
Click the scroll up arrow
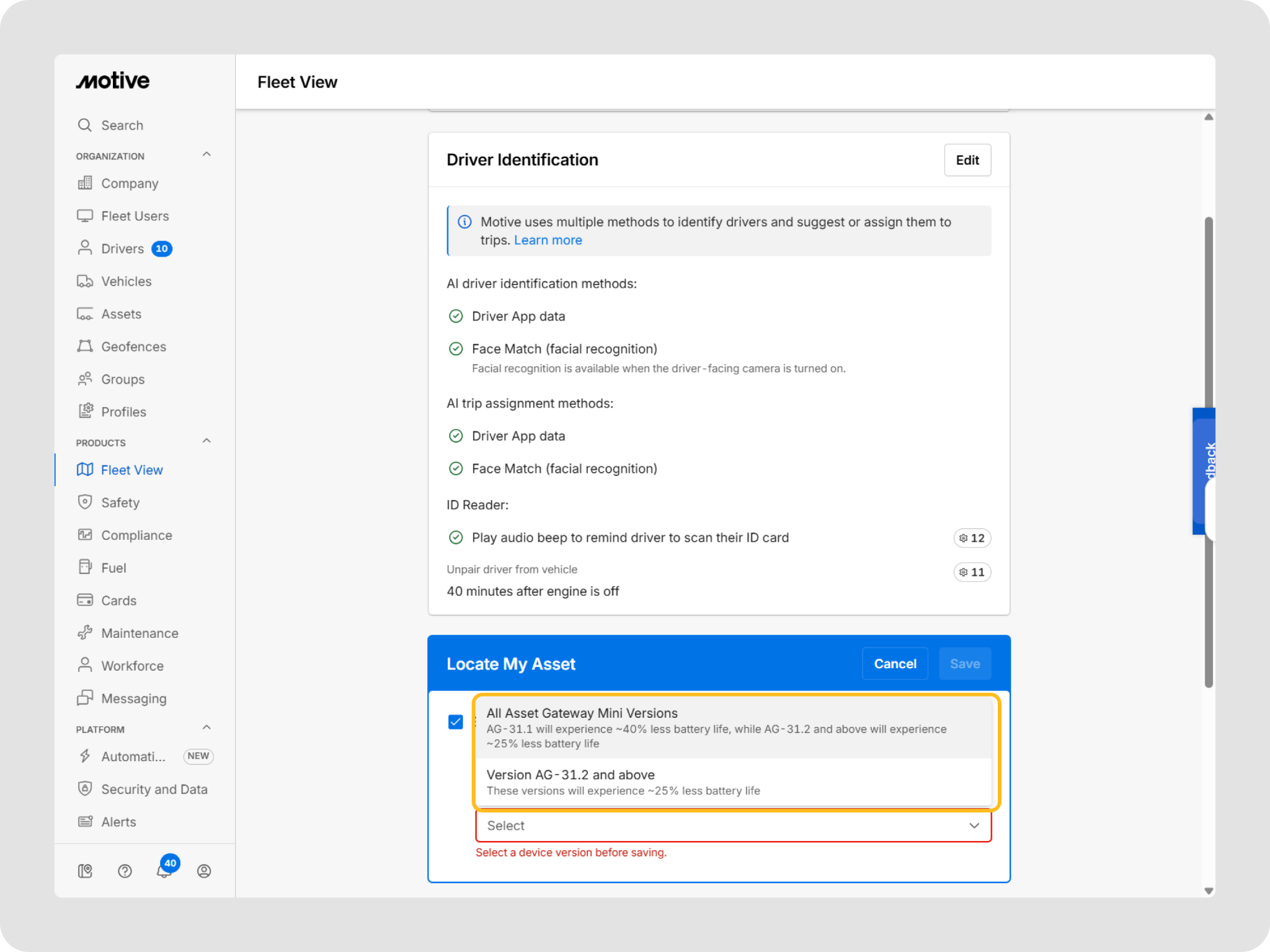[1209, 117]
